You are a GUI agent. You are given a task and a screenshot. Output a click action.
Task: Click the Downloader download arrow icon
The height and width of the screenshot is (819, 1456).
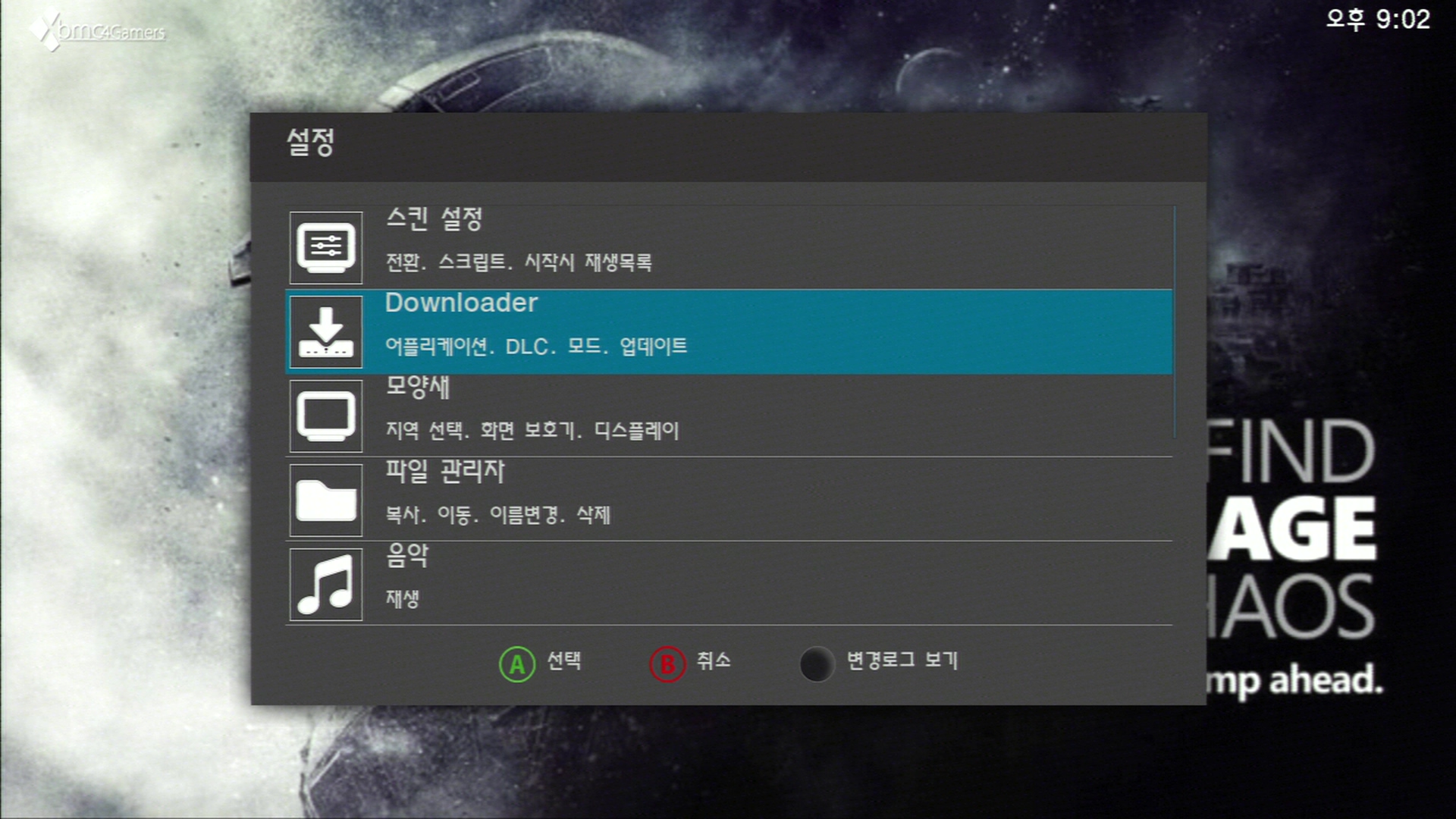click(326, 331)
